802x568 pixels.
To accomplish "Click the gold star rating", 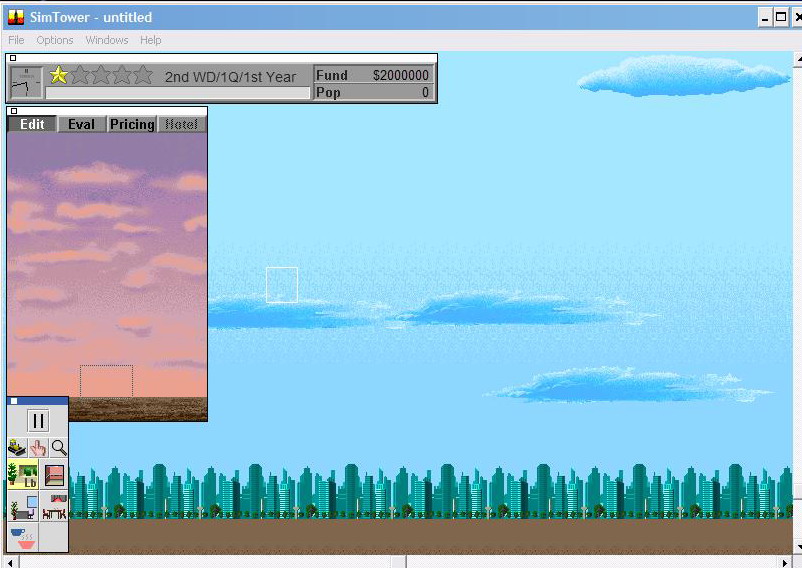I will tap(59, 75).
